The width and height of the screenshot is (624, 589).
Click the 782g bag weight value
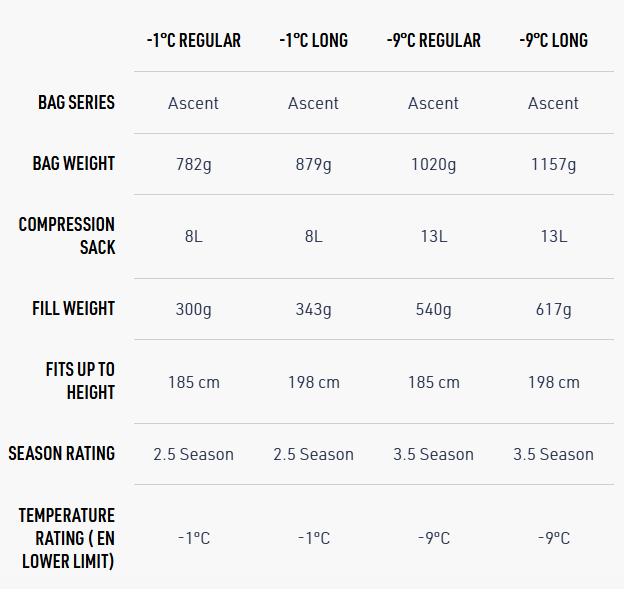click(x=193, y=164)
